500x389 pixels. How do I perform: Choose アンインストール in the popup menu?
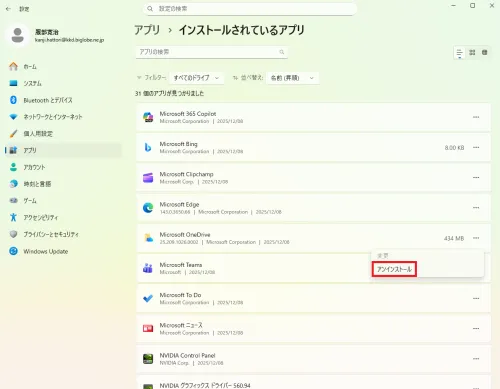(x=394, y=269)
